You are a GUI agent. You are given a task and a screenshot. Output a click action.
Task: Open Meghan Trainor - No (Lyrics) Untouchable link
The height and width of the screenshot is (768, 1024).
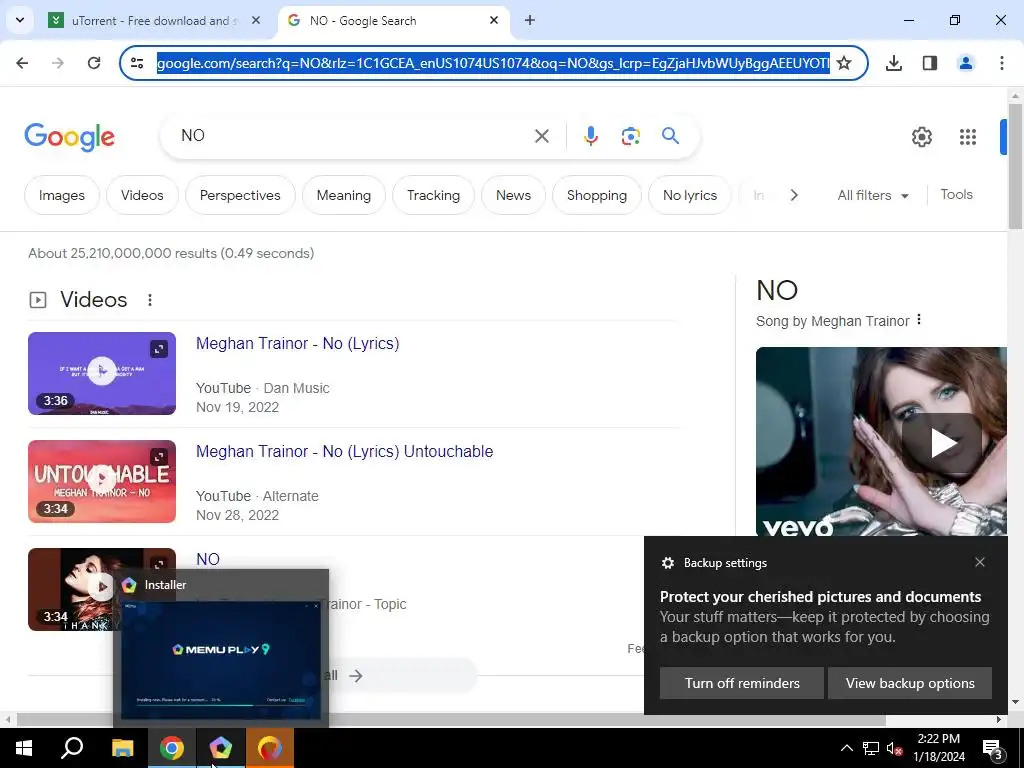click(x=344, y=451)
